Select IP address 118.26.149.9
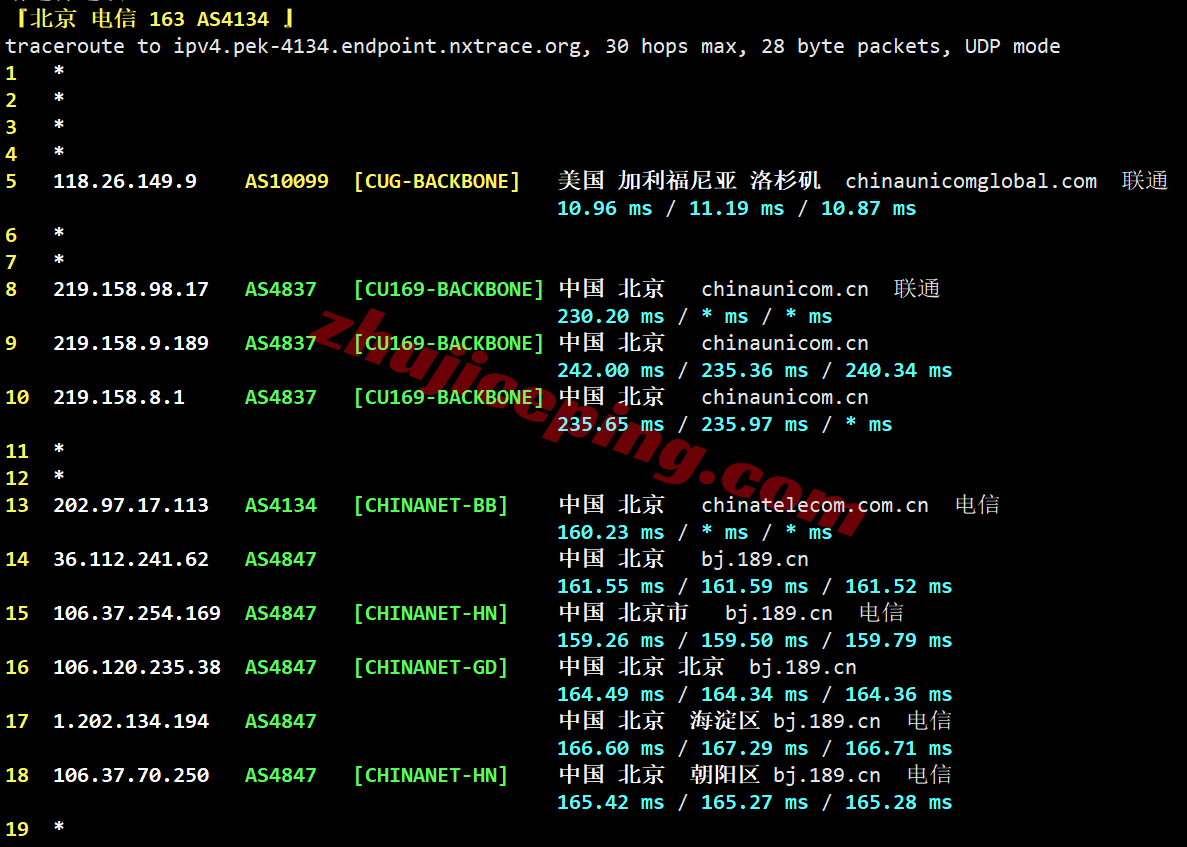 tap(125, 182)
